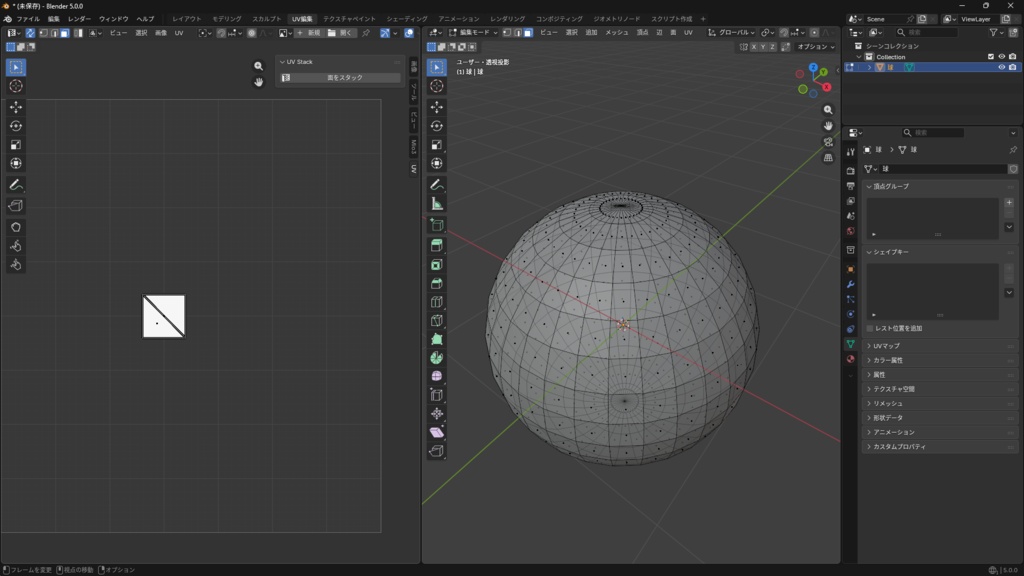Viewport: 1024px width, 576px height.
Task: Select the Shear tool in 3D viewport
Action: (x=437, y=432)
